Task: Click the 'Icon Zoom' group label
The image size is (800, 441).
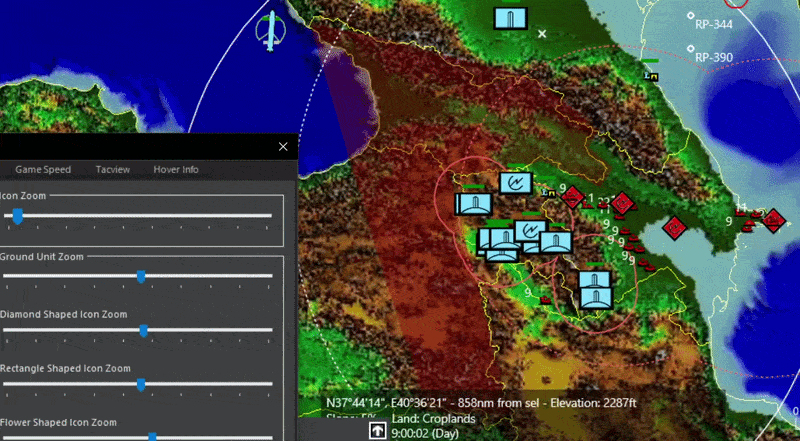Action: tap(23, 196)
